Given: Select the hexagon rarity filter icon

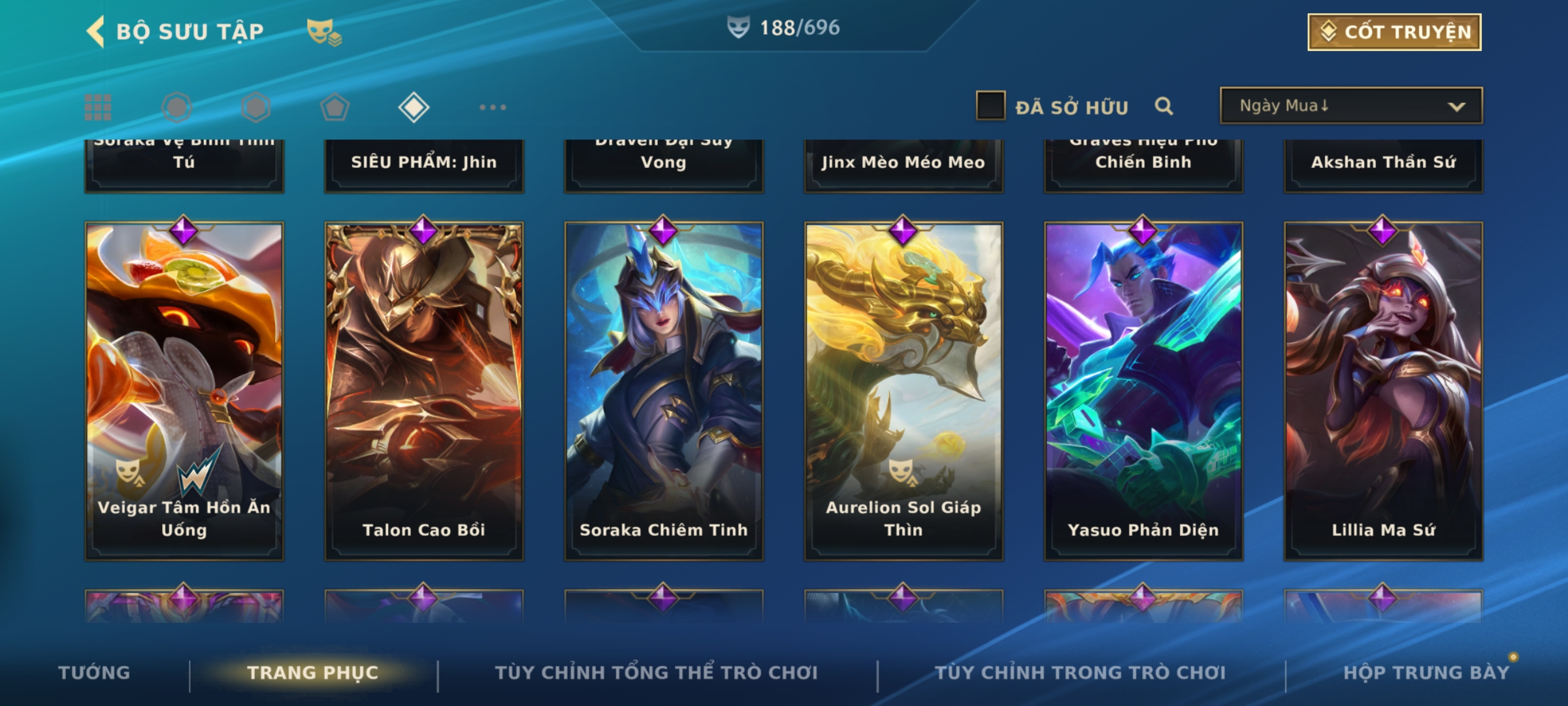Looking at the screenshot, I should click(x=255, y=107).
